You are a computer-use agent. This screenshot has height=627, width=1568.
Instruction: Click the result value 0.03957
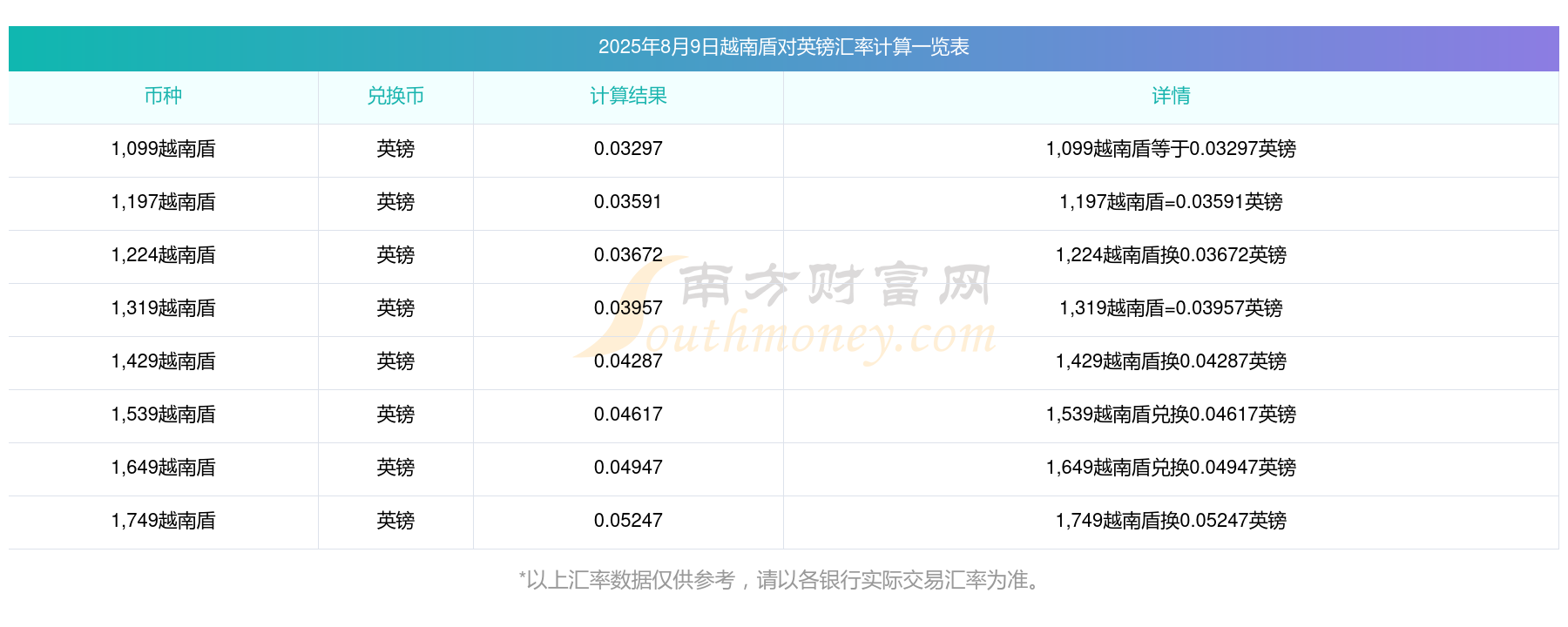point(628,308)
